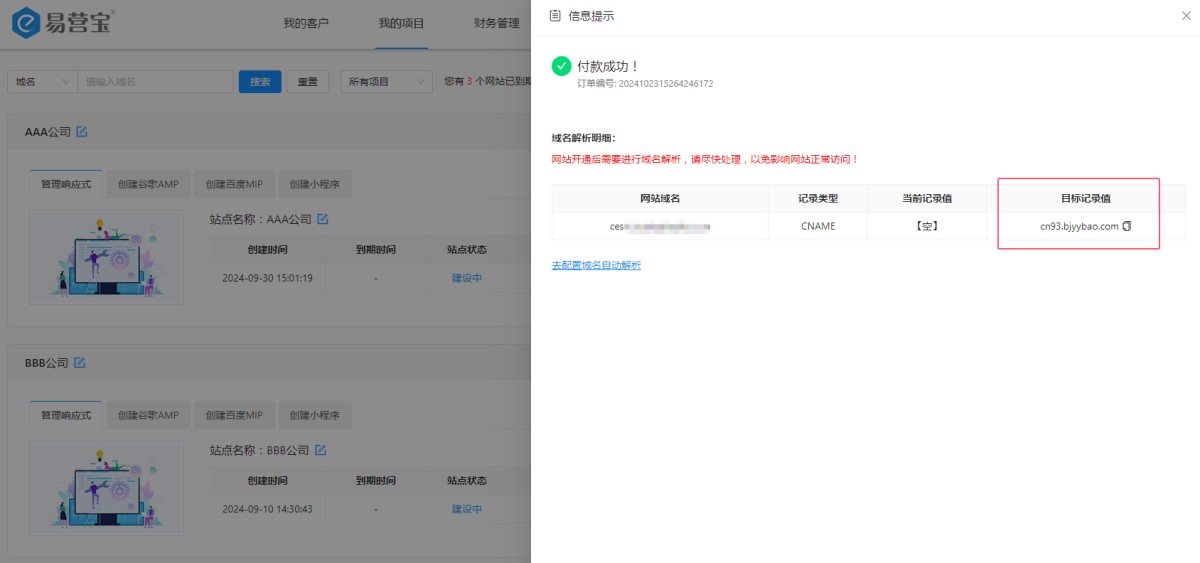Open the BBB公司 site preview thumbnail
This screenshot has height=563, width=1200.
(106, 488)
